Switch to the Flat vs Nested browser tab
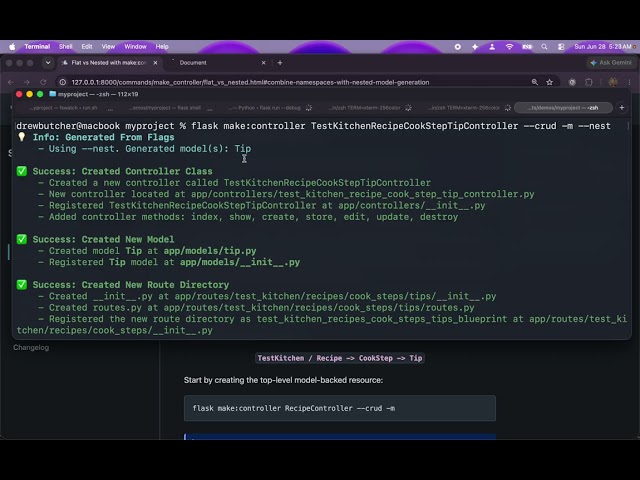 pos(109,63)
